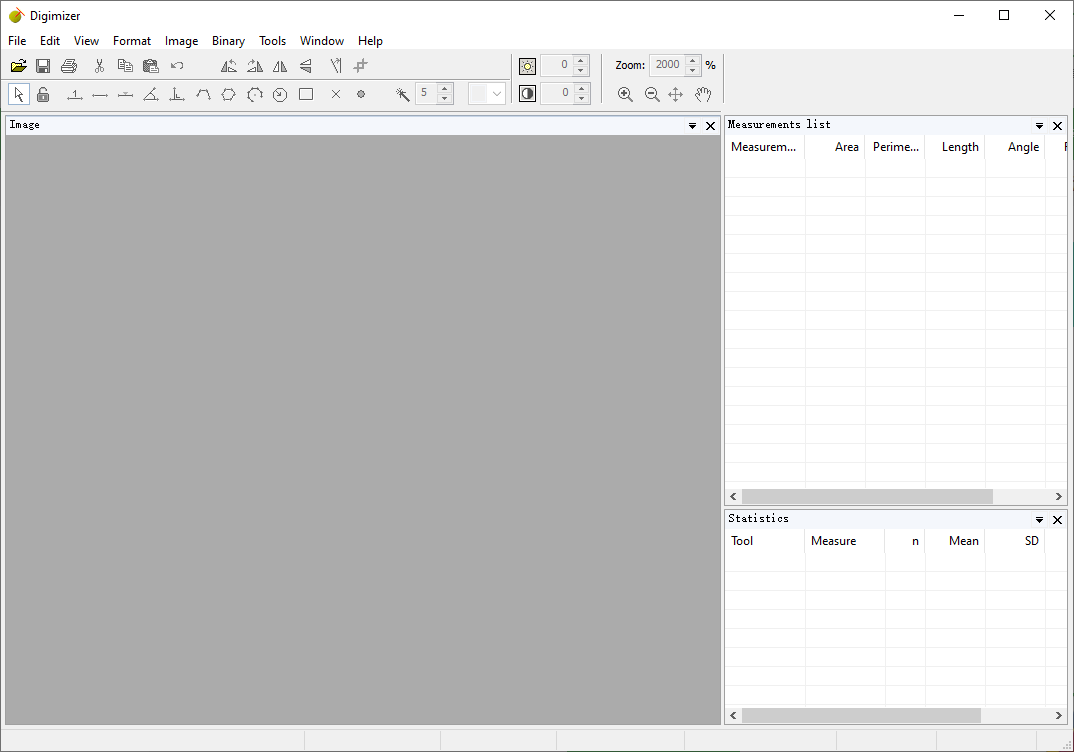Image resolution: width=1074 pixels, height=752 pixels.
Task: Rotate image left (counterclockwise) icon
Action: pyautogui.click(x=229, y=66)
